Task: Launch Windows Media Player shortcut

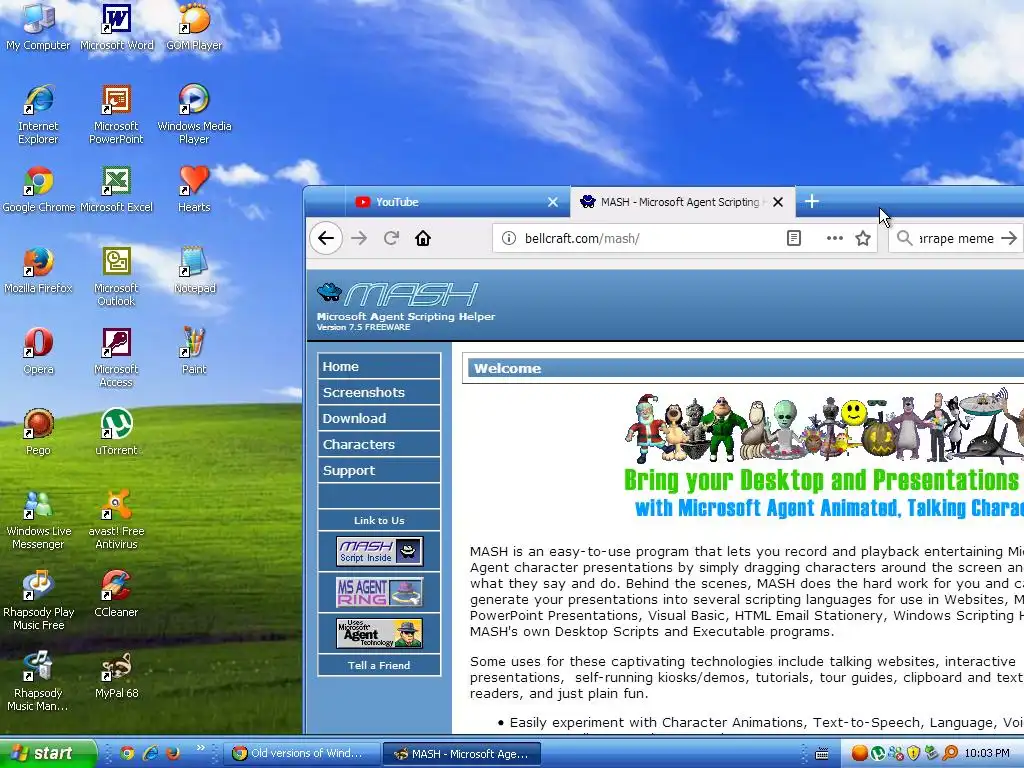Action: click(194, 114)
